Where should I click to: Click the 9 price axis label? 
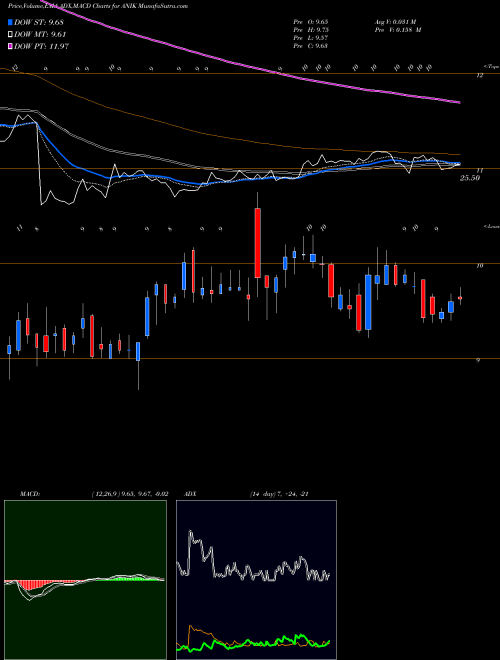pyautogui.click(x=477, y=361)
